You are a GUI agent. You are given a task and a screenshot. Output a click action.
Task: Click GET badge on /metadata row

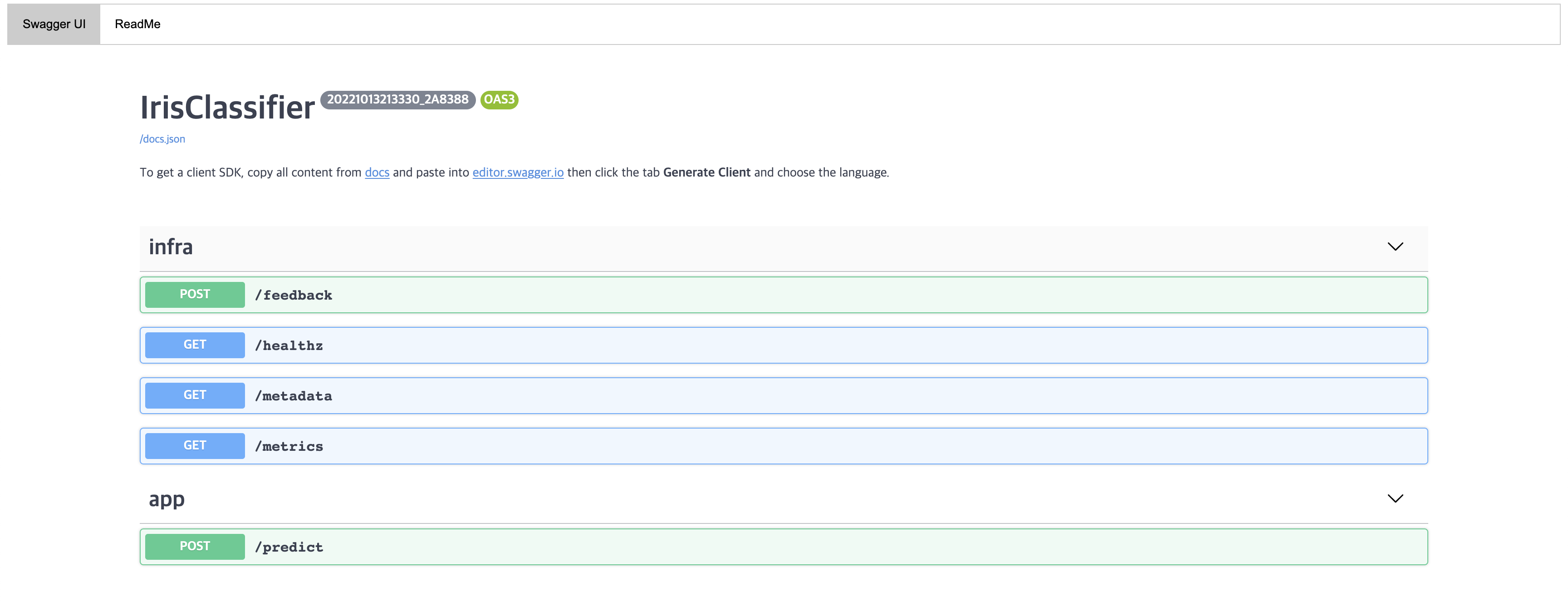click(195, 395)
